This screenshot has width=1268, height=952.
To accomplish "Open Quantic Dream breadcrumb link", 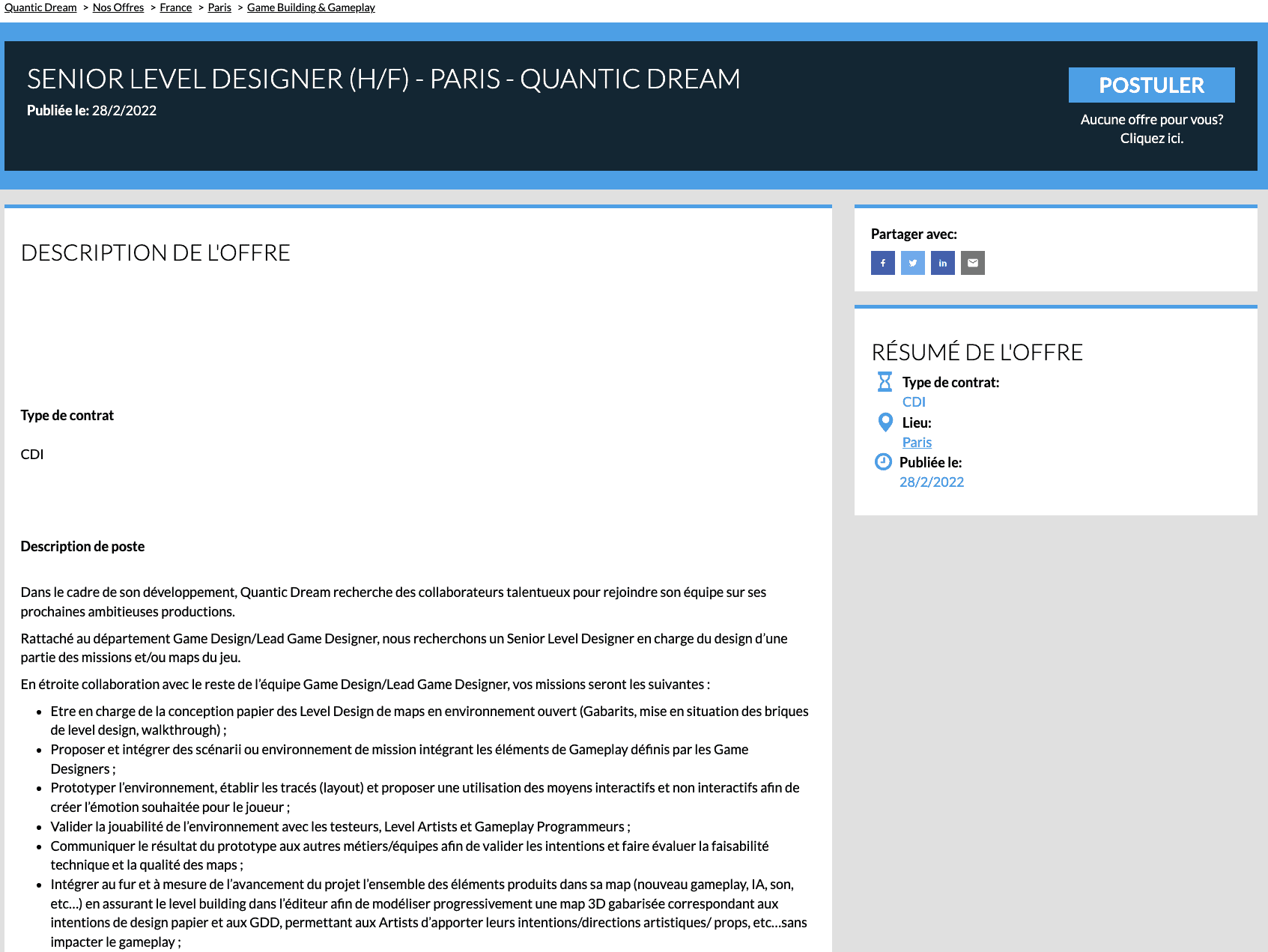I will tap(40, 7).
